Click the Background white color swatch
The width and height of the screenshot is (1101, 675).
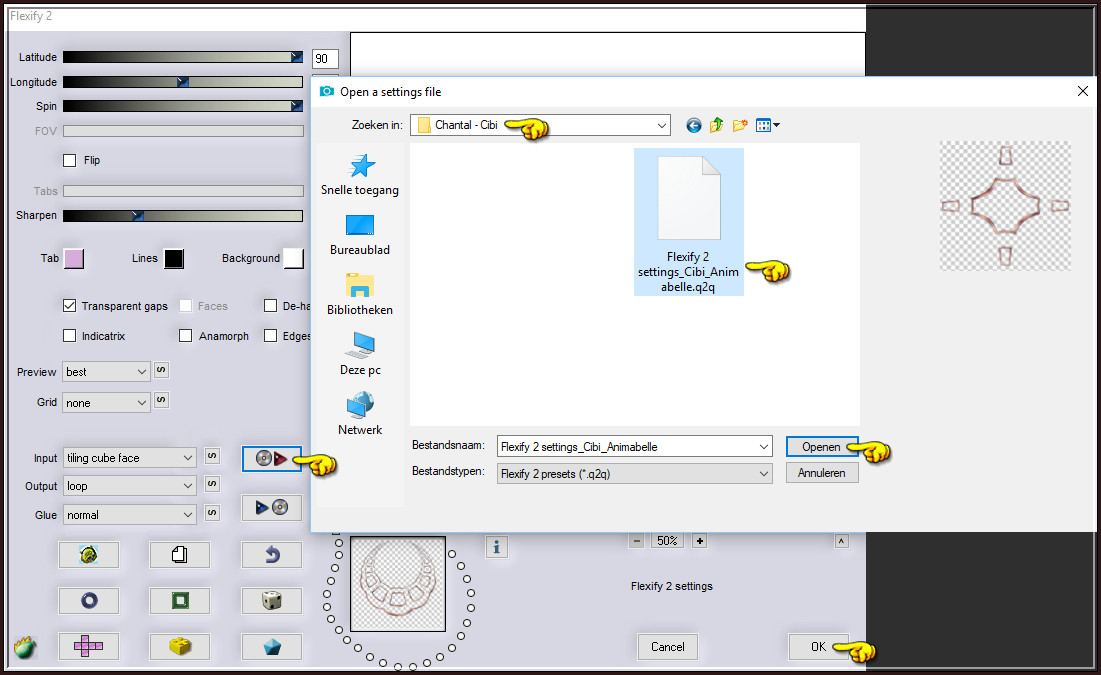point(294,258)
